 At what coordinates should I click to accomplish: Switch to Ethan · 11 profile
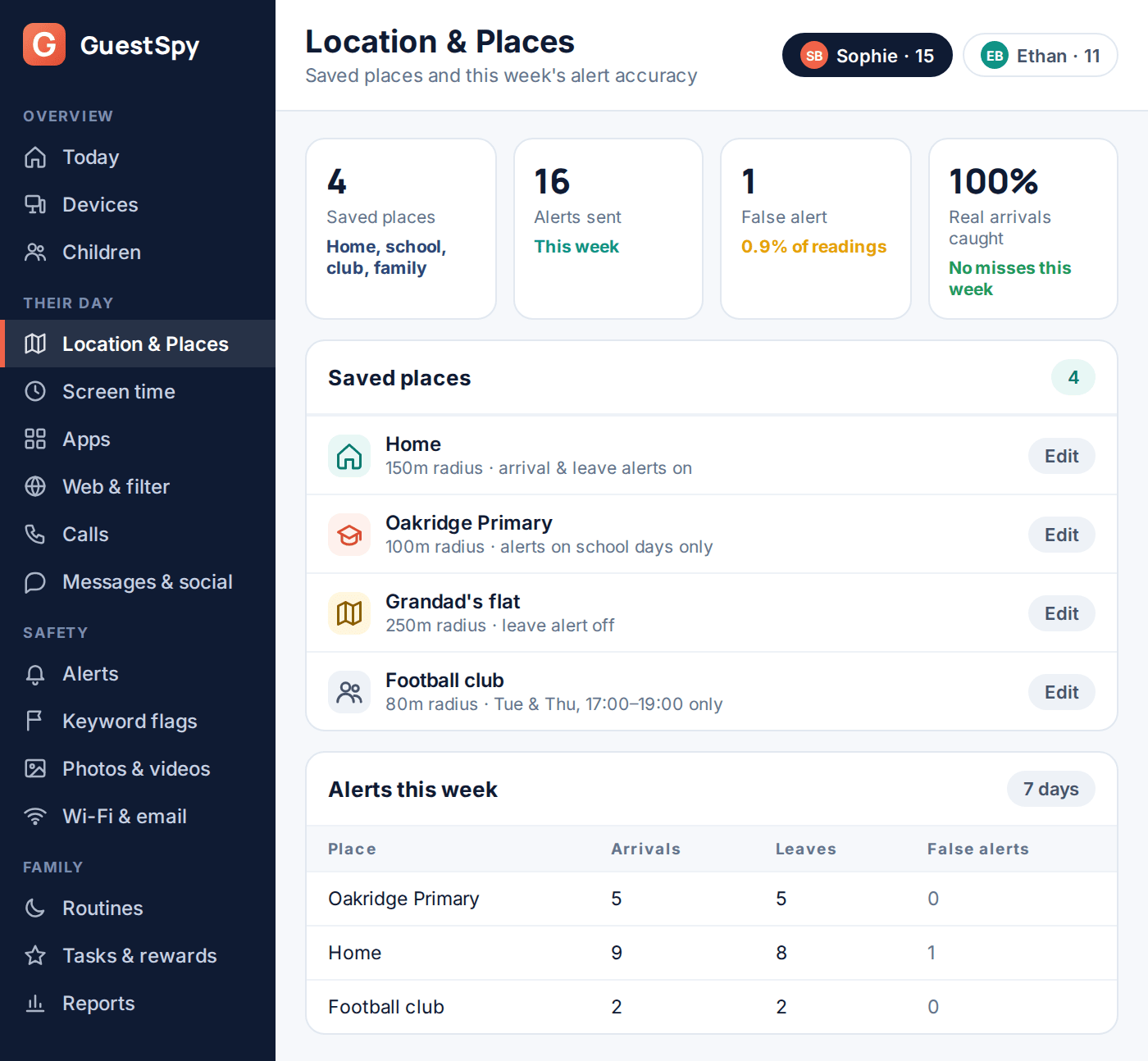click(x=1040, y=56)
